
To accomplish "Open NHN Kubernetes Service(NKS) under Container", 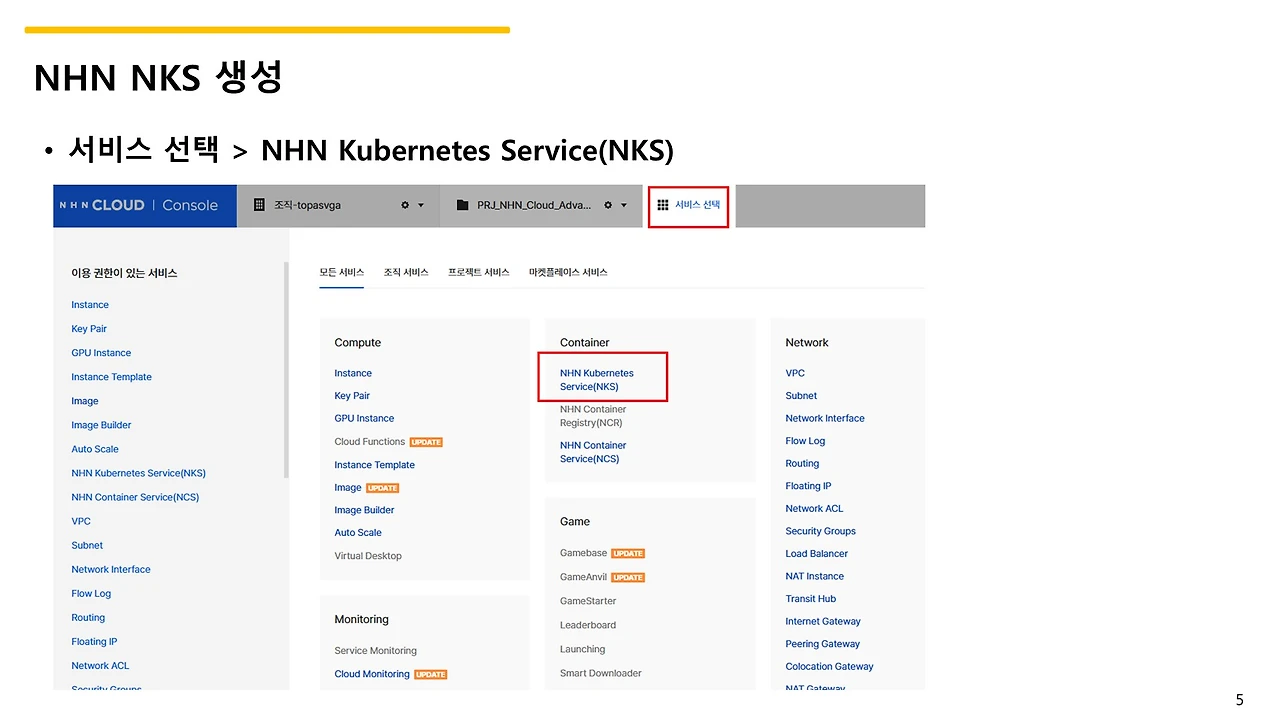I will coord(597,380).
